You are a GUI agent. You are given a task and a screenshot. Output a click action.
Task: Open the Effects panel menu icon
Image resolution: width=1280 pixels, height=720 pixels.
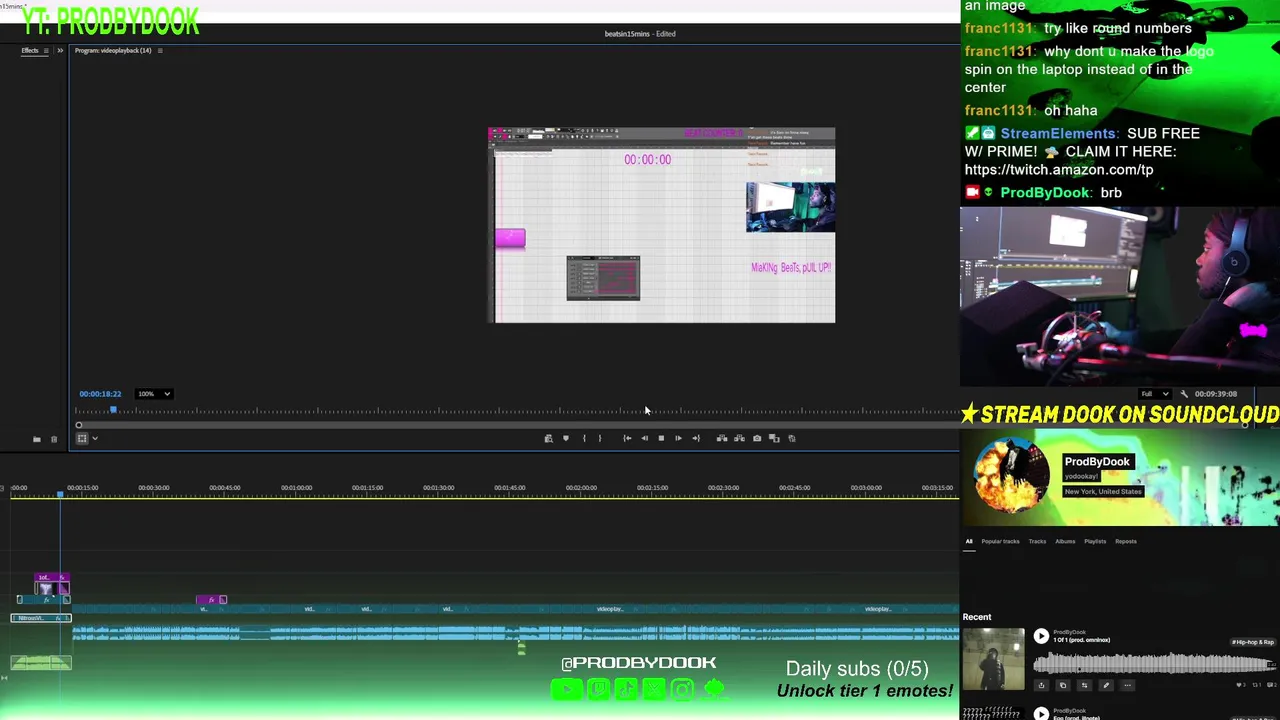(x=45, y=50)
